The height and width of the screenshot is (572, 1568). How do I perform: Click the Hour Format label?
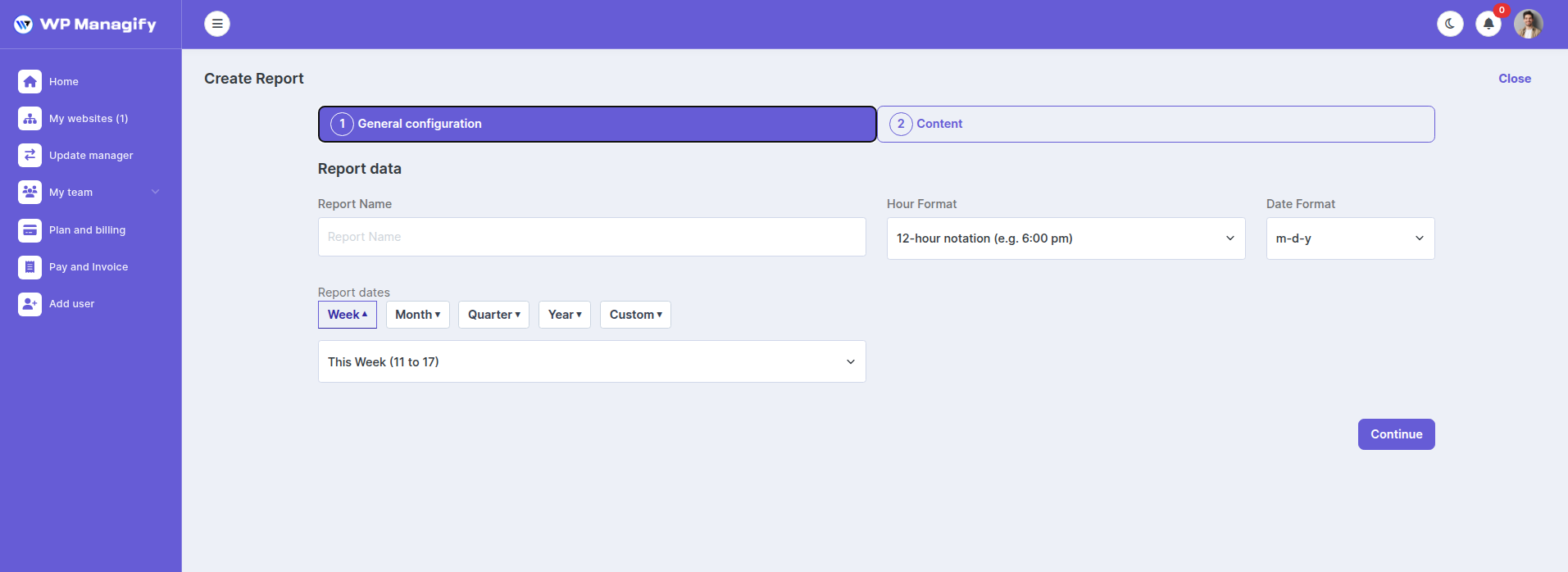coord(921,204)
